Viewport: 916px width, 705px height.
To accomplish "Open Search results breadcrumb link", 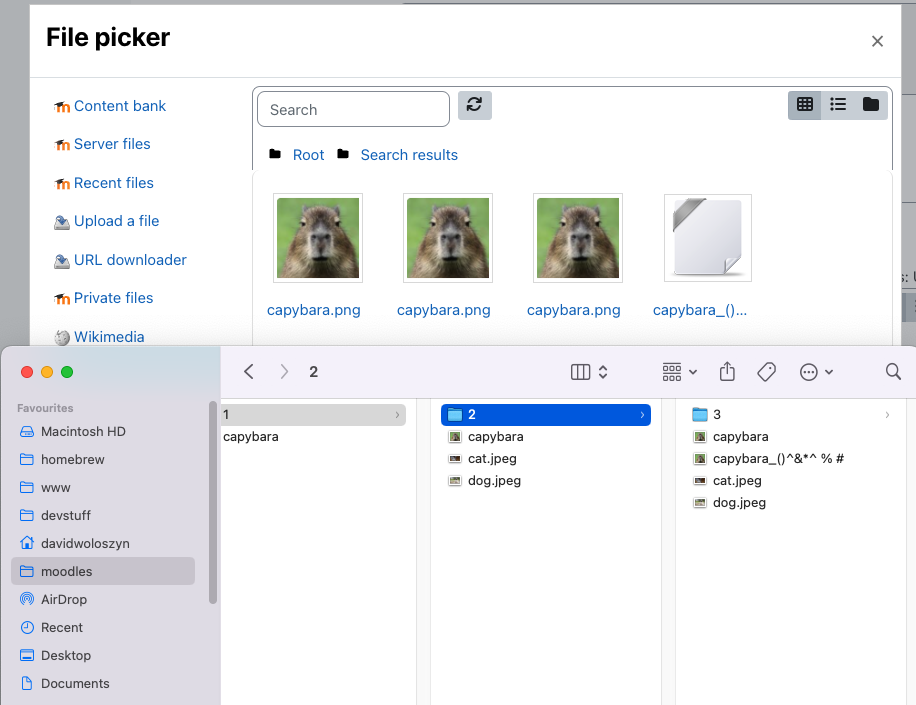I will pyautogui.click(x=409, y=155).
